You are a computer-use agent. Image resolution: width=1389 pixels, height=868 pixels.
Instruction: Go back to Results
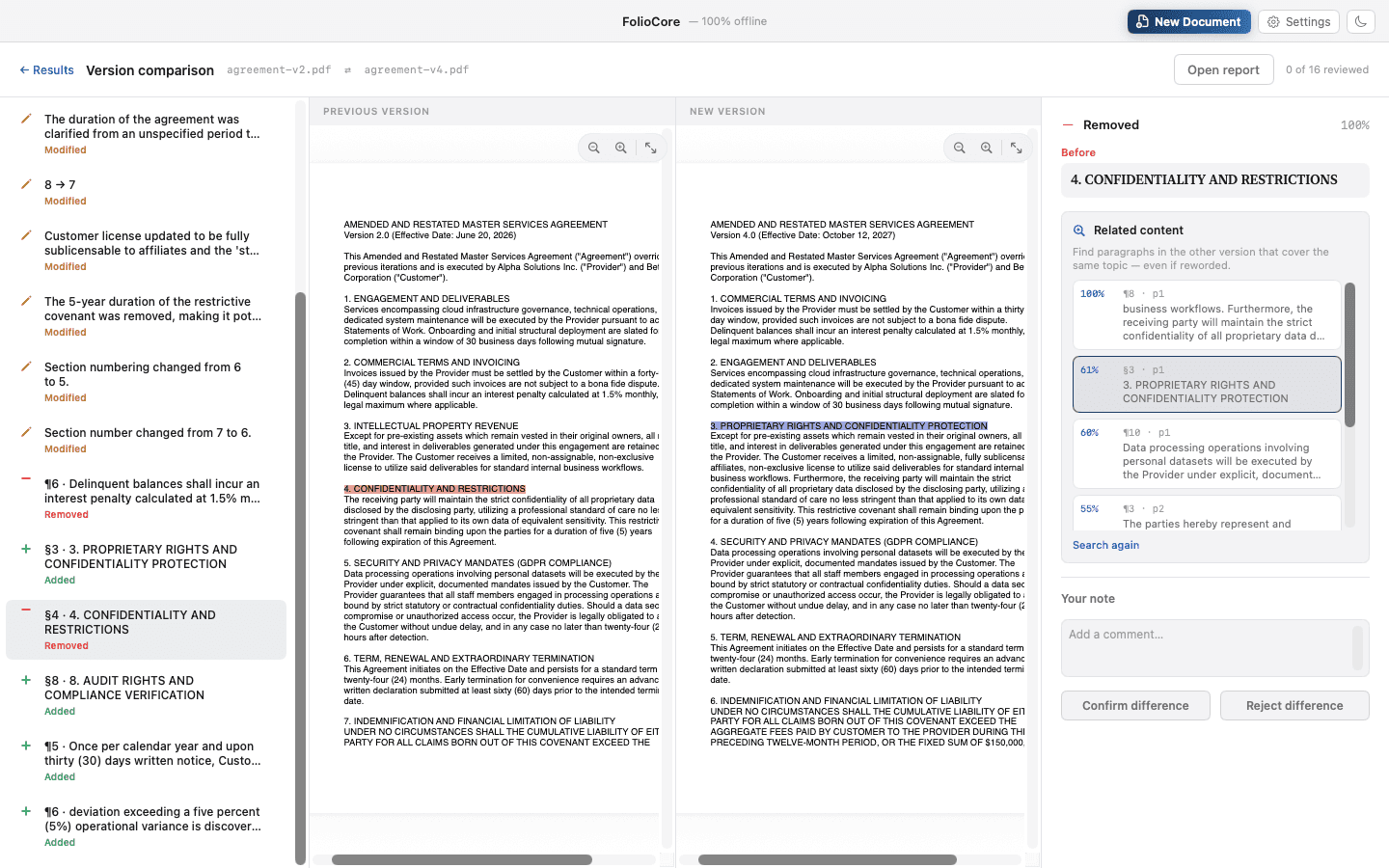tap(46, 70)
